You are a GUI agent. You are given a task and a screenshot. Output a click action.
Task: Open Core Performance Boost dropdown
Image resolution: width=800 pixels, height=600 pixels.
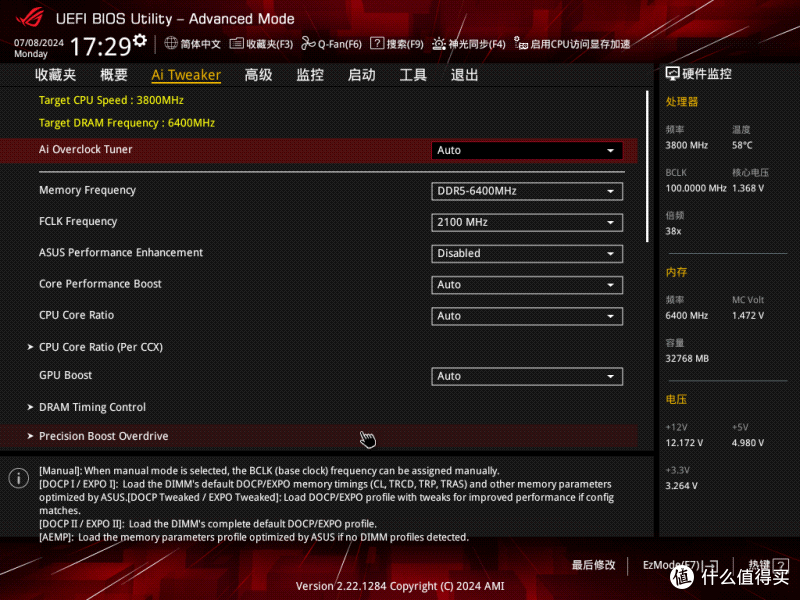tap(527, 285)
